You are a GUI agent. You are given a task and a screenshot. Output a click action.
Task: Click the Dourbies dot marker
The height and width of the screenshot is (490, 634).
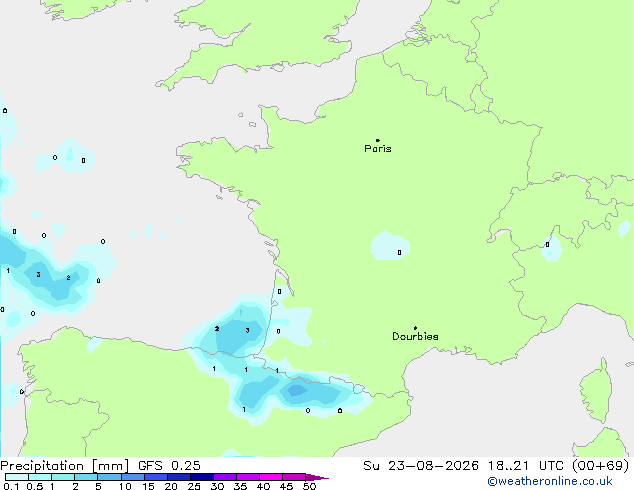click(415, 328)
